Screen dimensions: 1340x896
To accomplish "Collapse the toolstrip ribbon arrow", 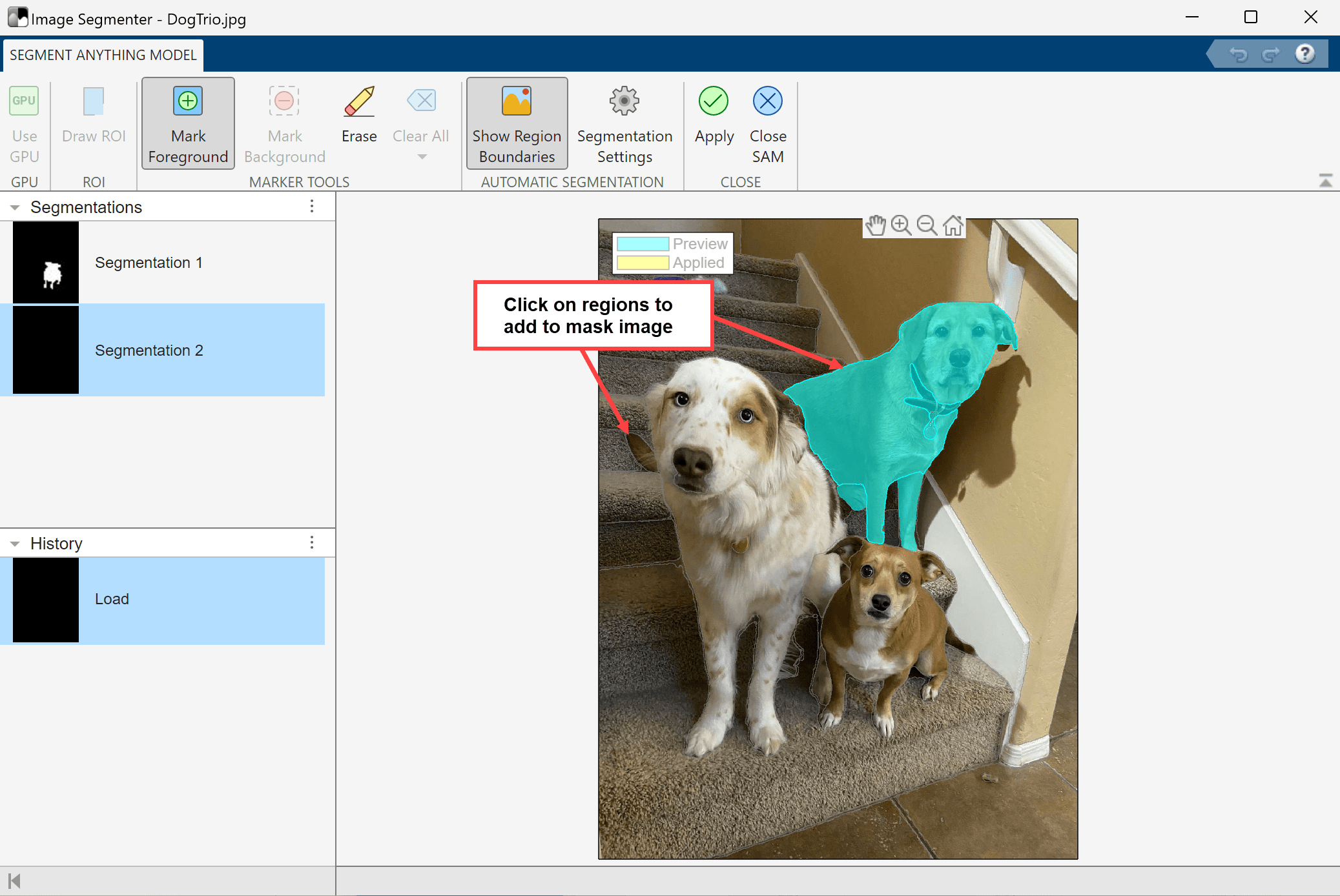I will click(x=1325, y=181).
